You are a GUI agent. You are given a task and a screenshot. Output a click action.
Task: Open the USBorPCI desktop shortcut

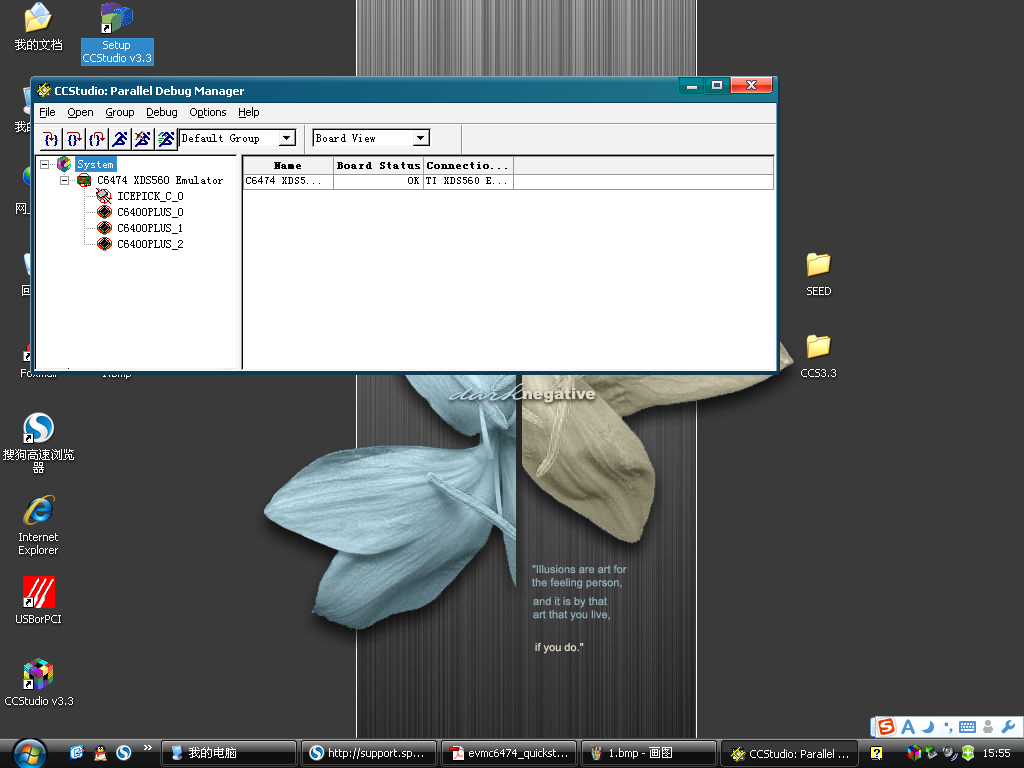click(x=39, y=600)
